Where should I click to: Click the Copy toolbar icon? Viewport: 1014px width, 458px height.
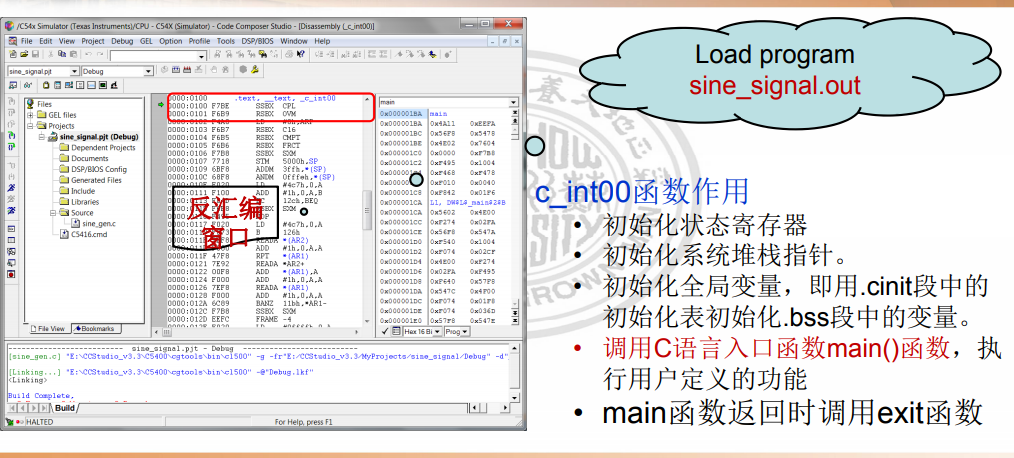62,54
